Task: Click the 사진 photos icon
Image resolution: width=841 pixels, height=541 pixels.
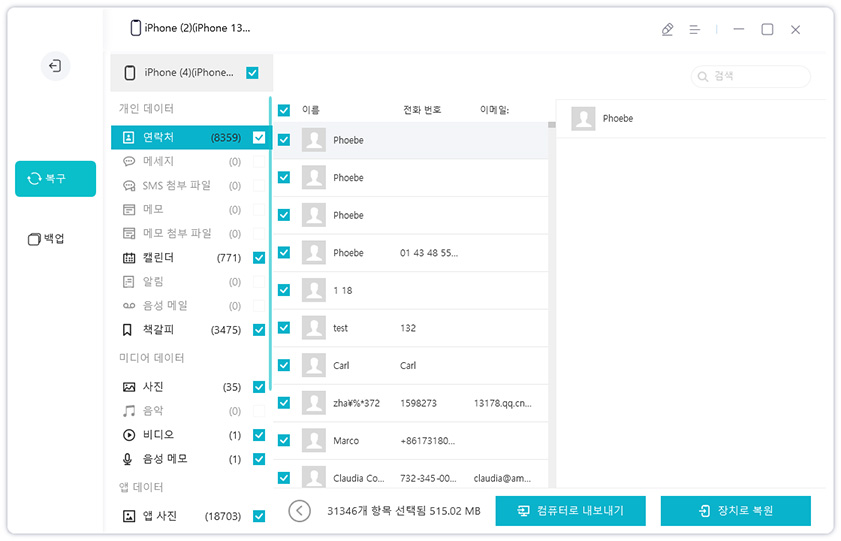Action: tap(129, 387)
